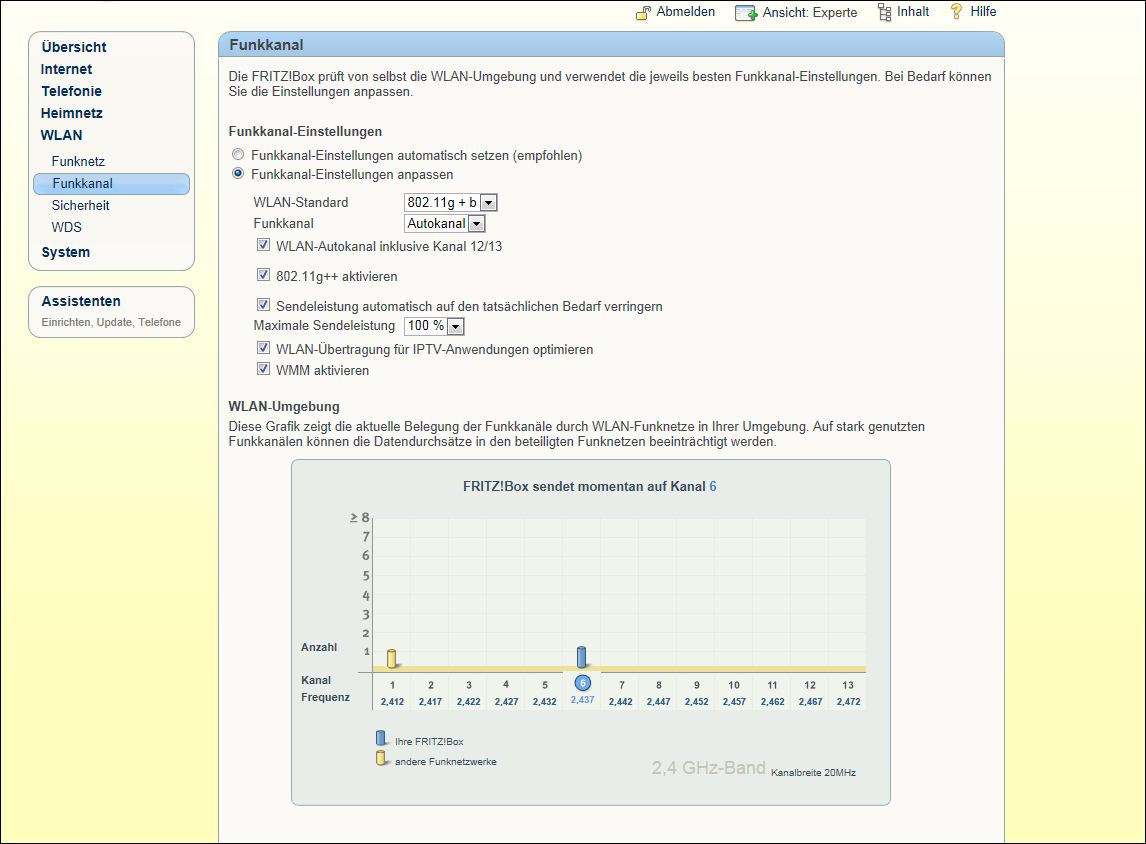This screenshot has width=1146, height=844.
Task: Click the blue circled channel 6 marker
Action: coord(583,683)
